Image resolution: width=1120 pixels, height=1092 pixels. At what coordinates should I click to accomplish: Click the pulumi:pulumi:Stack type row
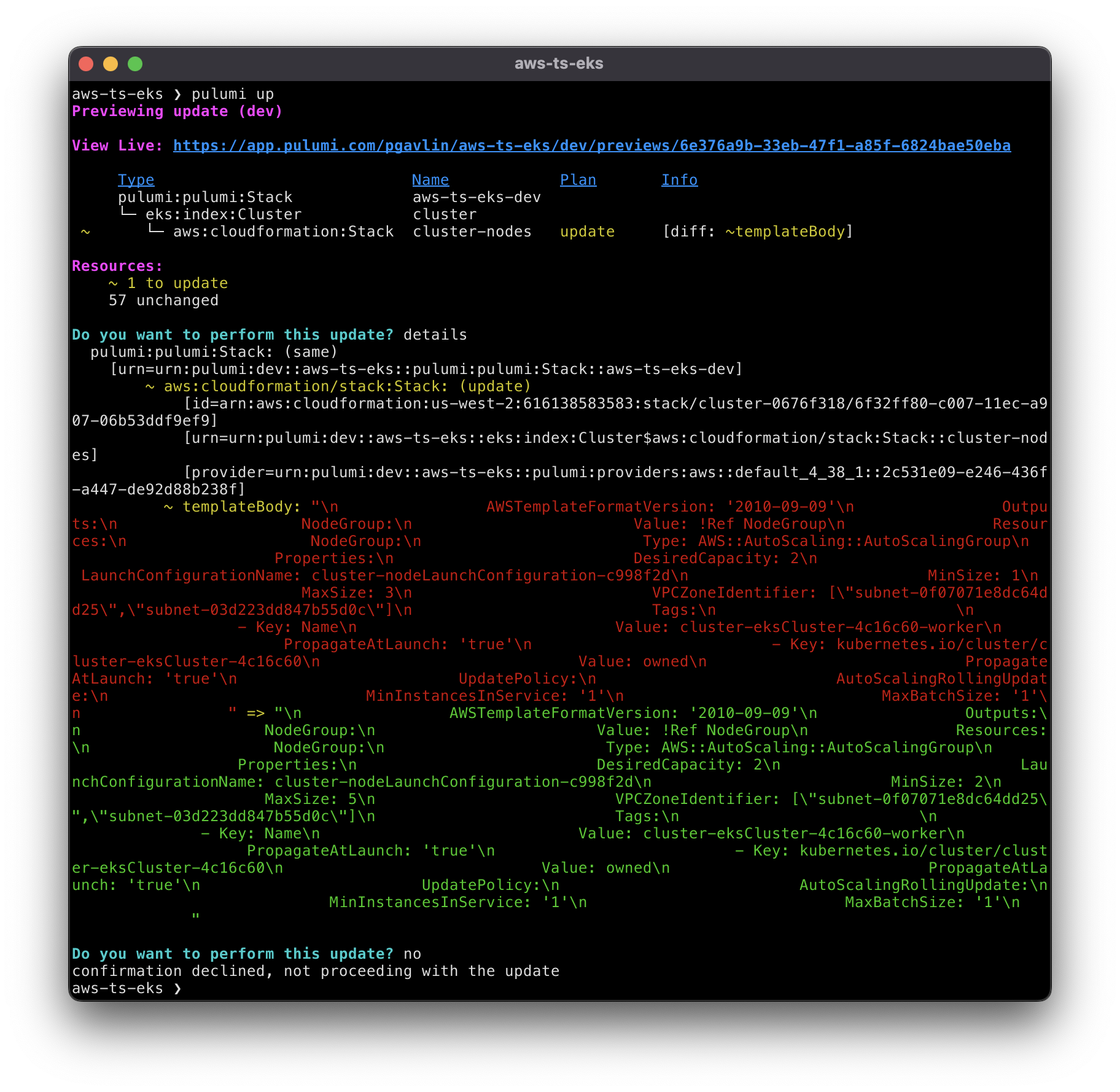[205, 197]
